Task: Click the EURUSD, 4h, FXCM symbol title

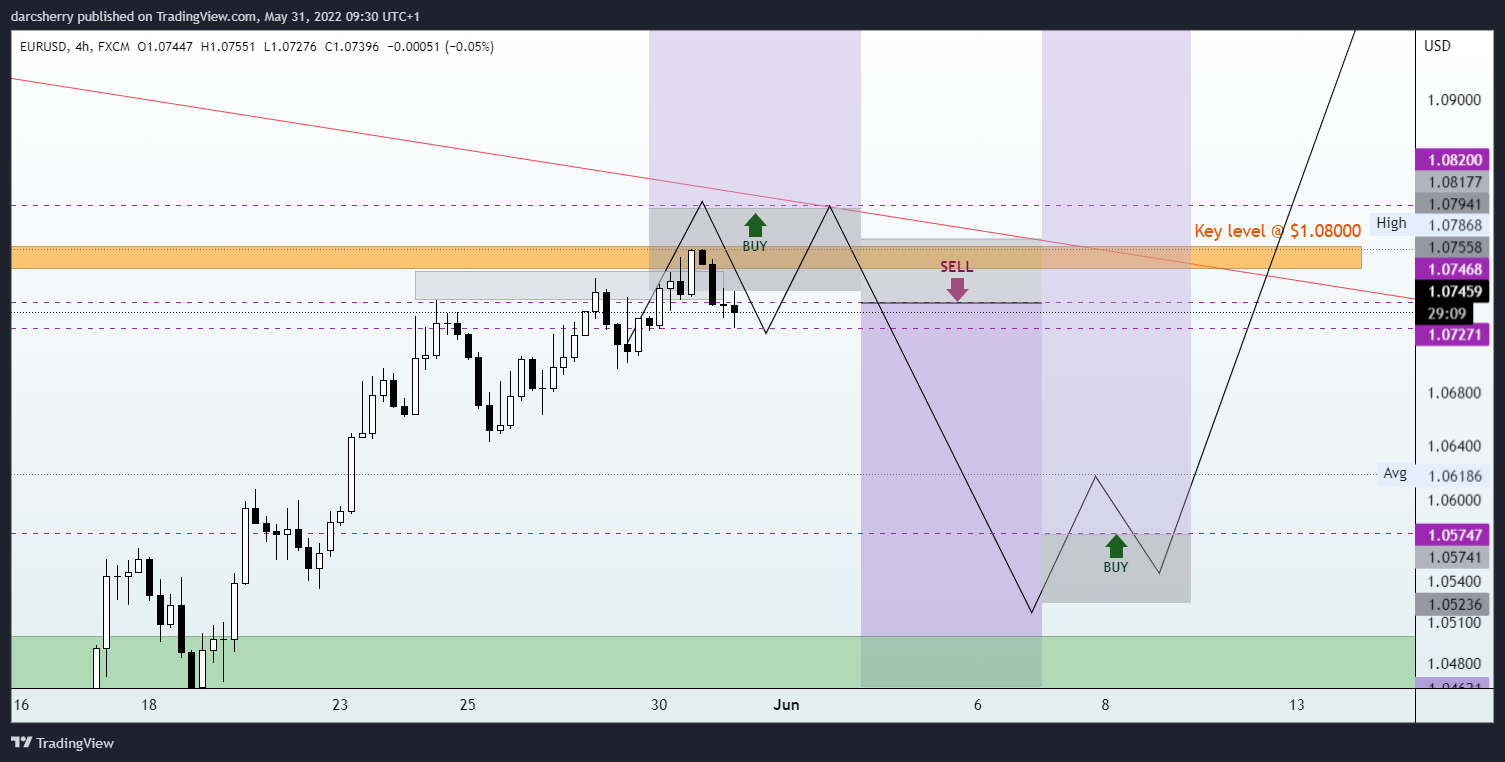Action: click(x=75, y=47)
